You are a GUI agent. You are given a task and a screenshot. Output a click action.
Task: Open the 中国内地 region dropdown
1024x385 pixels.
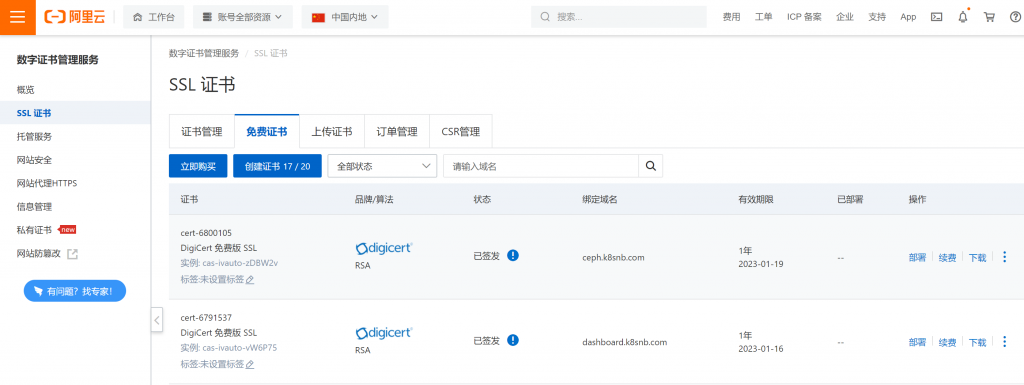pos(345,17)
